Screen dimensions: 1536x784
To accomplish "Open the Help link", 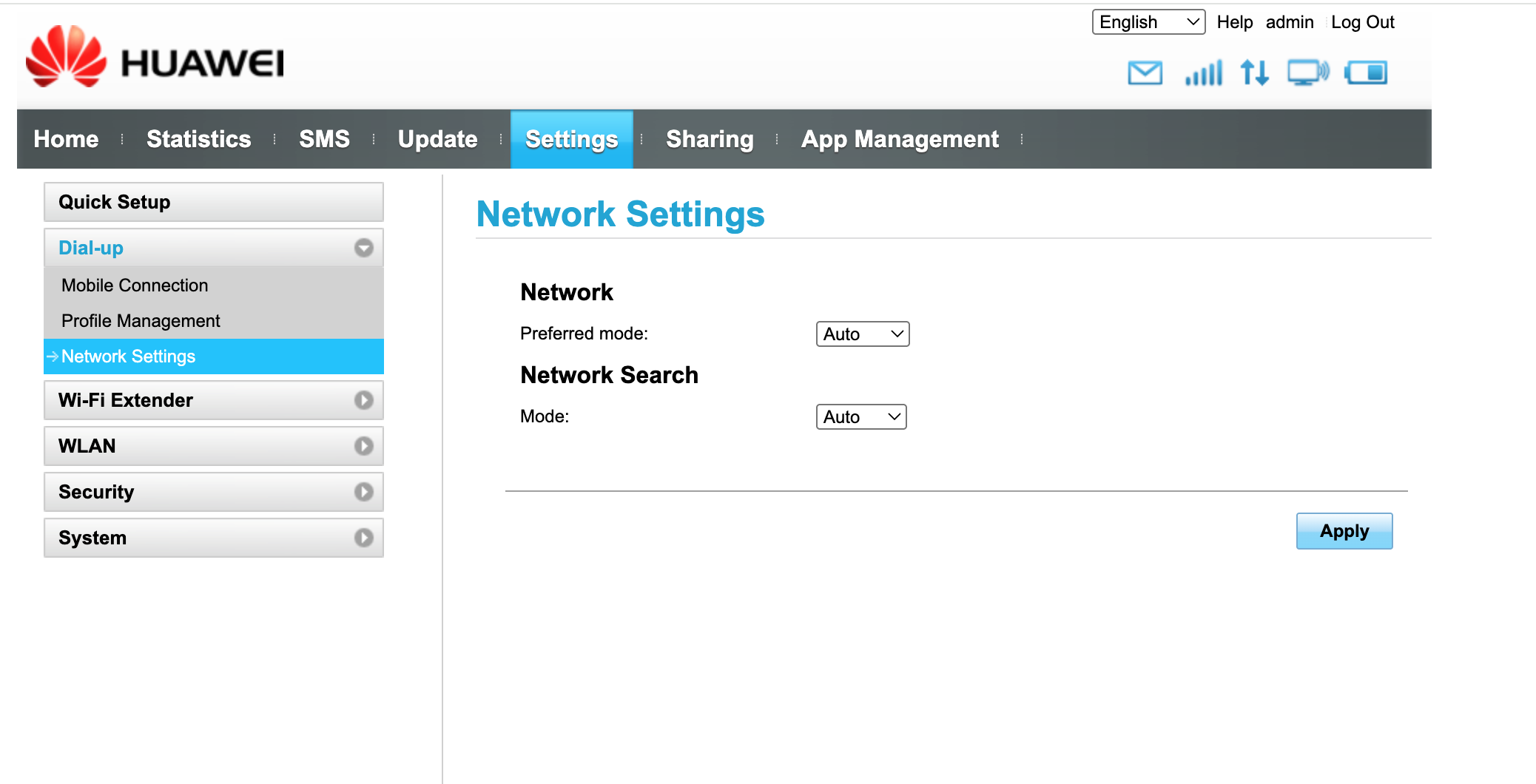I will pos(1235,22).
